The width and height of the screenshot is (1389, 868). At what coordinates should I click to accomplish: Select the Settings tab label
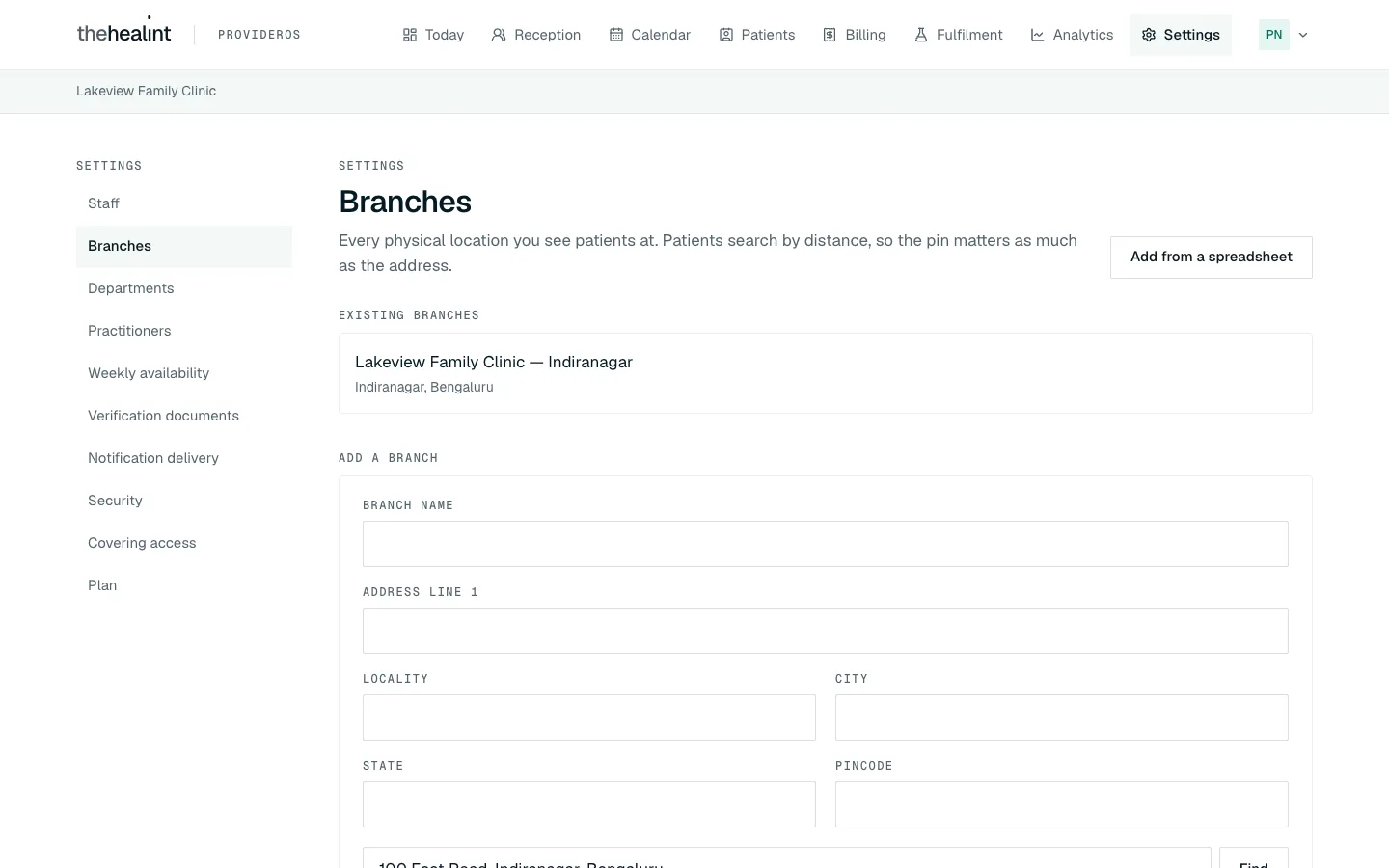pos(1192,35)
